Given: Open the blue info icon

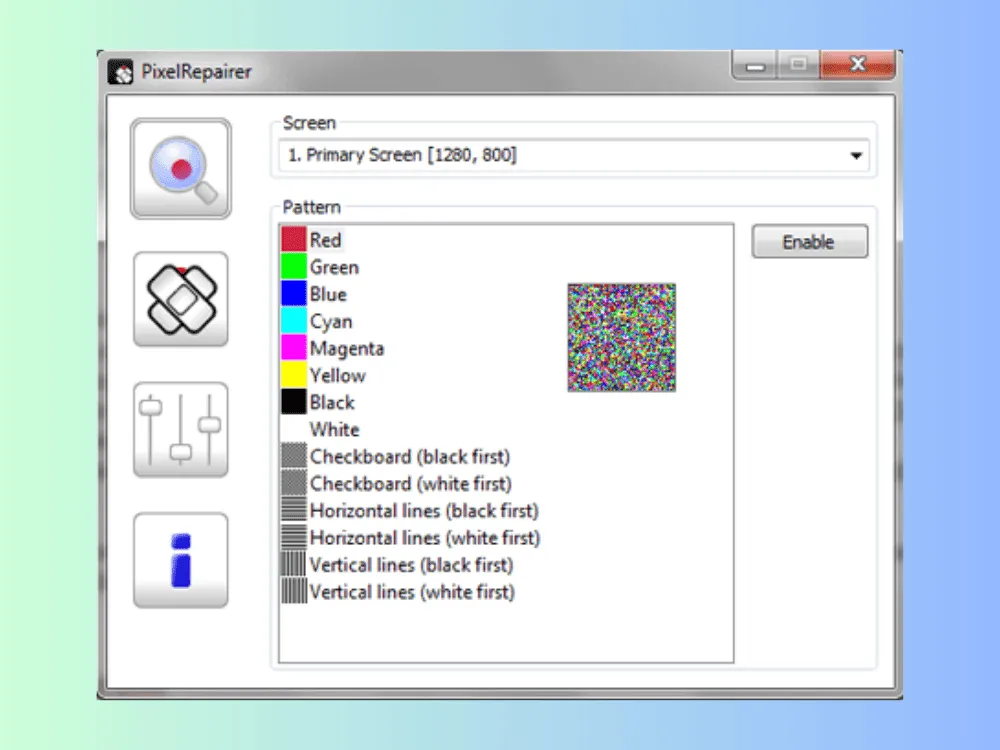Looking at the screenshot, I should coord(180,560).
